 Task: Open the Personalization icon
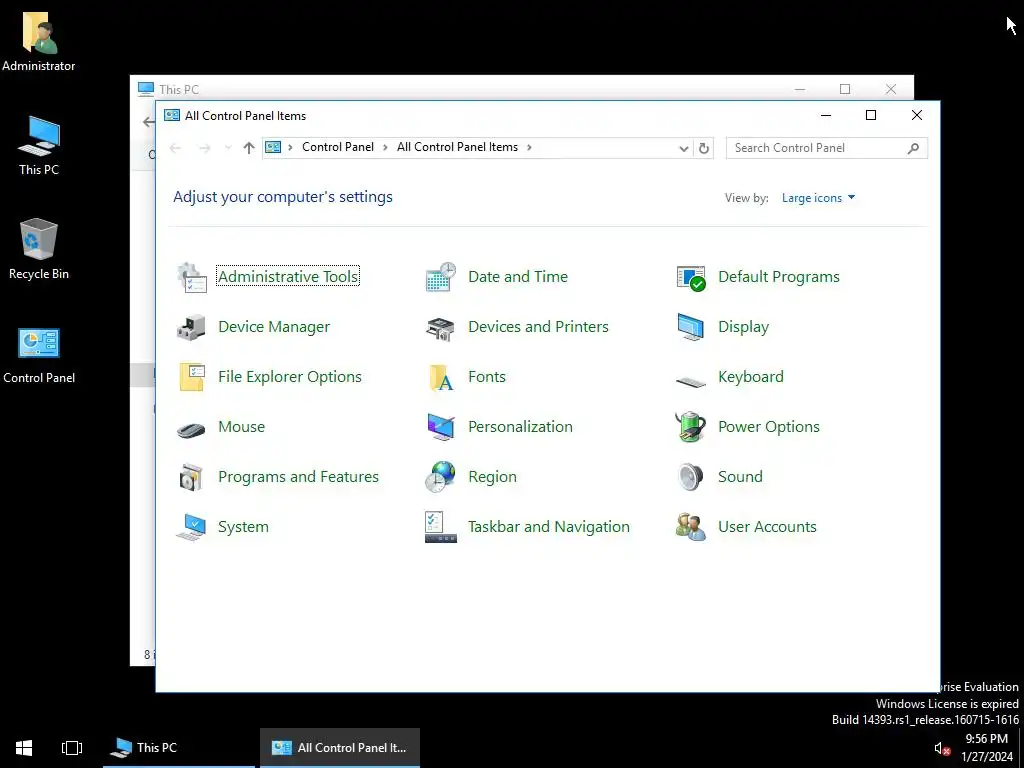click(x=441, y=426)
